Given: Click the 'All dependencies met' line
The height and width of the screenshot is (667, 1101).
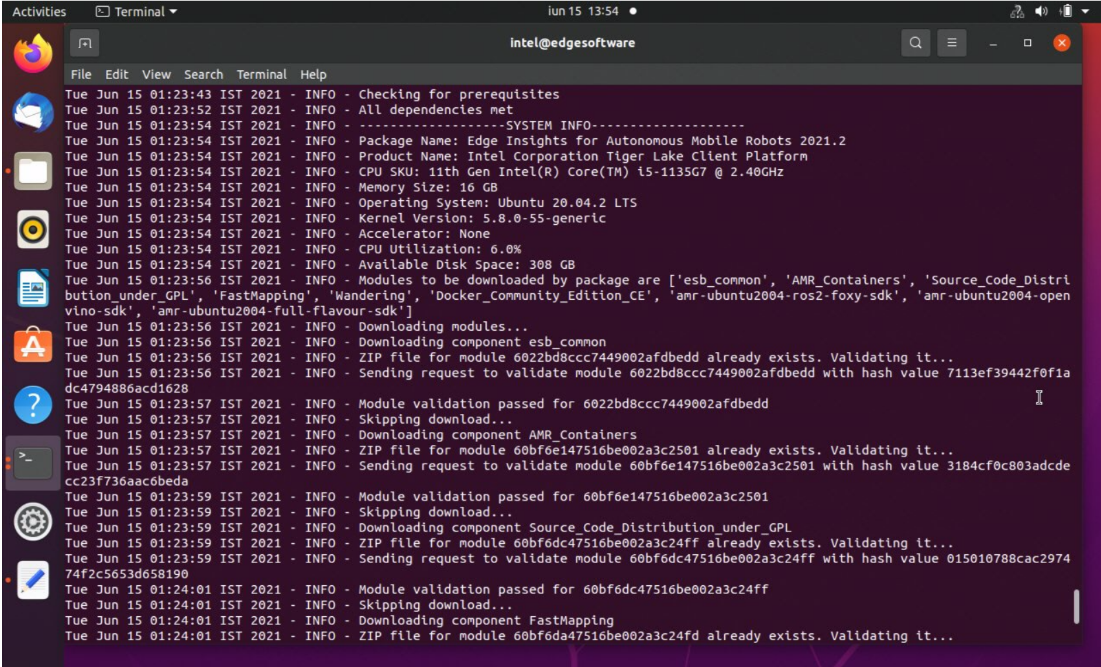Looking at the screenshot, I should tap(289, 110).
